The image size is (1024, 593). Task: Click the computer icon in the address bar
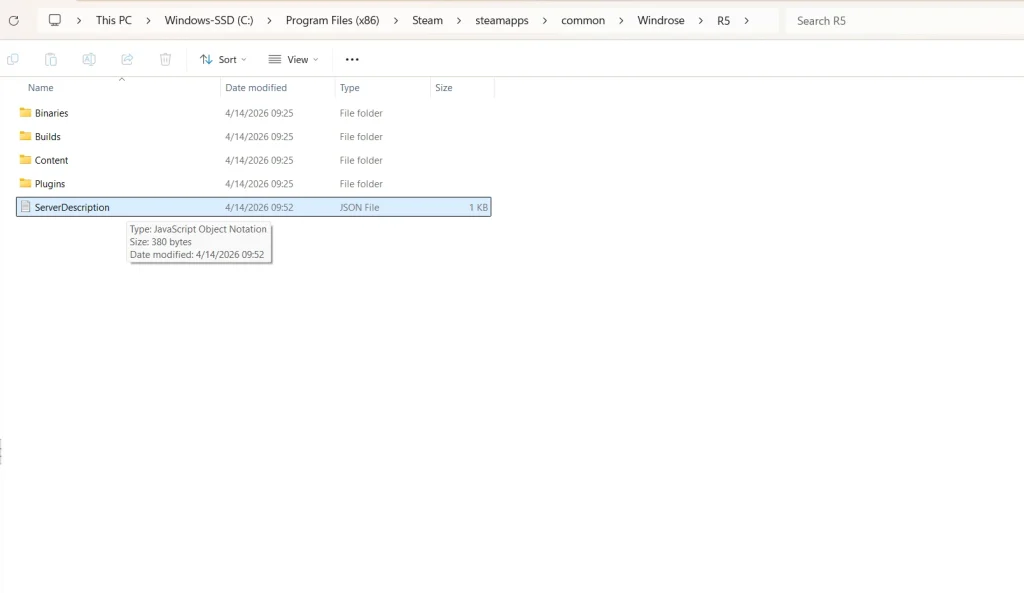point(55,19)
